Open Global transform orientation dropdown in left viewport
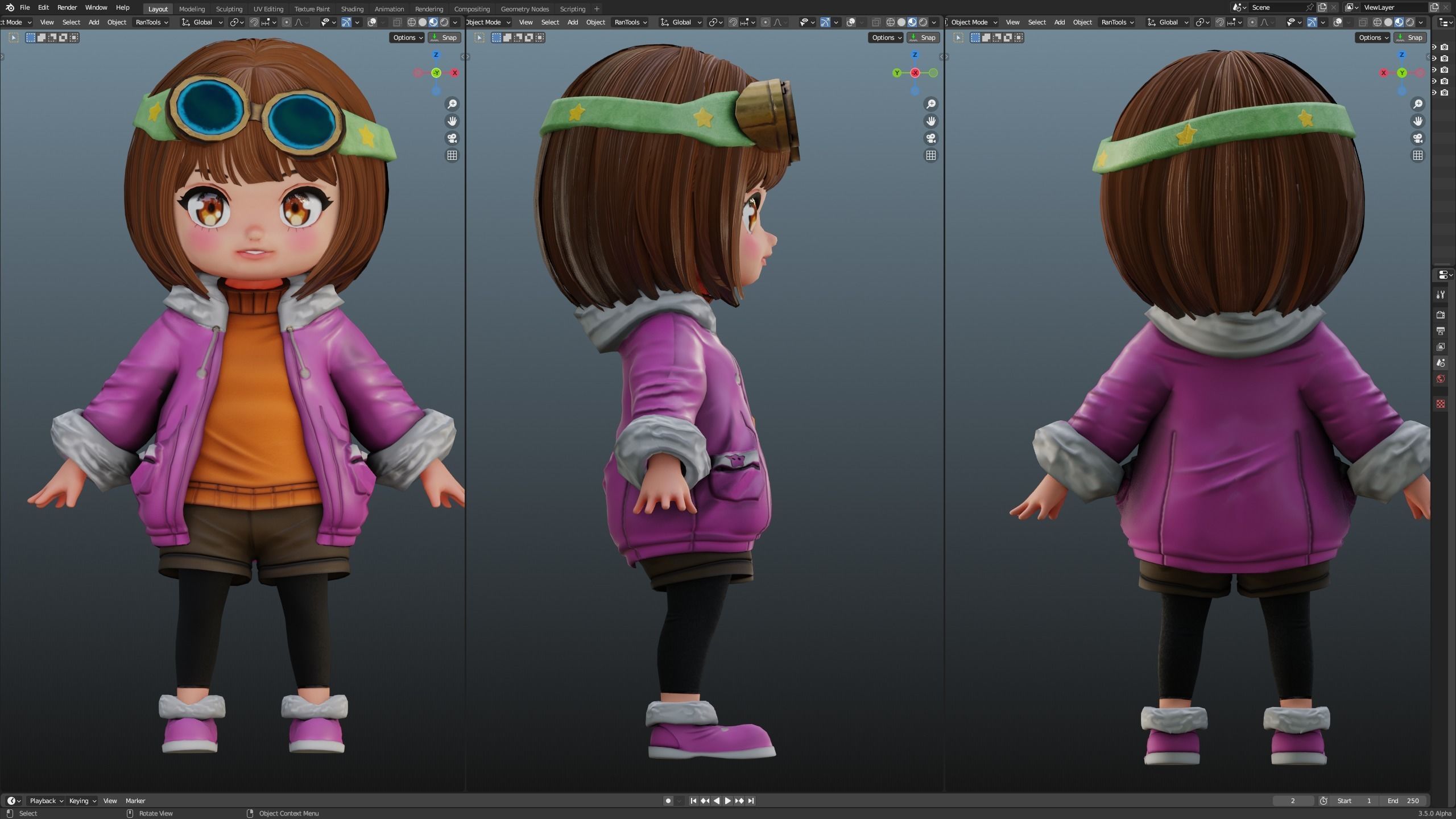Screen dimensions: 1456x819 [202, 22]
